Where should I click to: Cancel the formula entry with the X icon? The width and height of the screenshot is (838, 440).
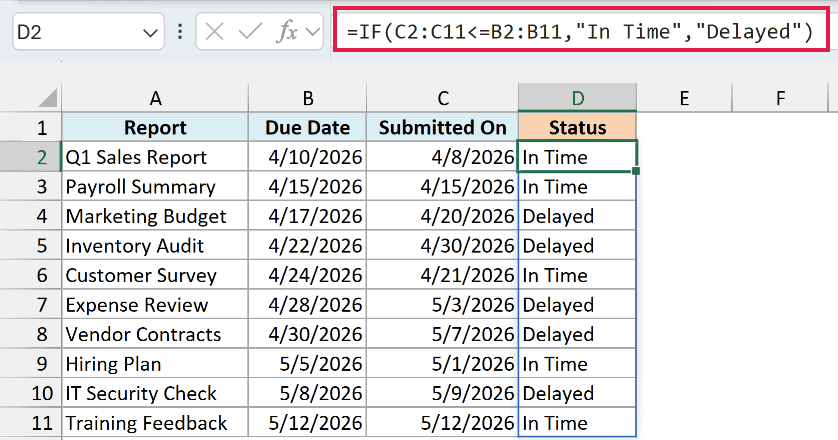pyautogui.click(x=214, y=32)
